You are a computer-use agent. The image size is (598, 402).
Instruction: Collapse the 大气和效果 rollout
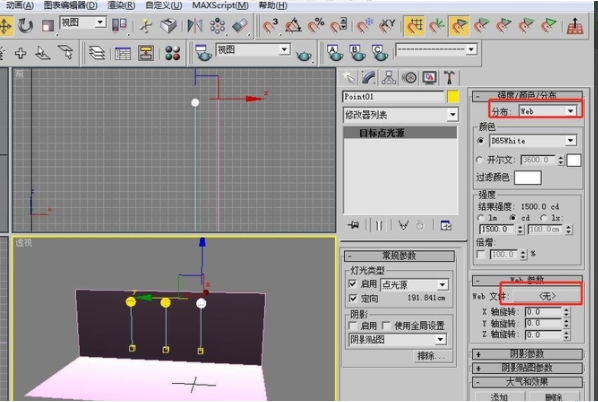click(527, 382)
